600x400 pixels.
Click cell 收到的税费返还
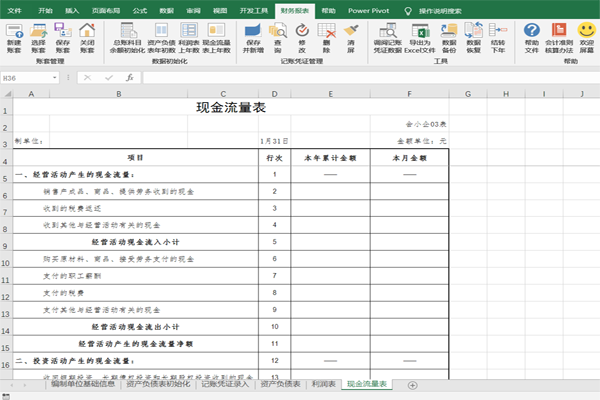135,209
